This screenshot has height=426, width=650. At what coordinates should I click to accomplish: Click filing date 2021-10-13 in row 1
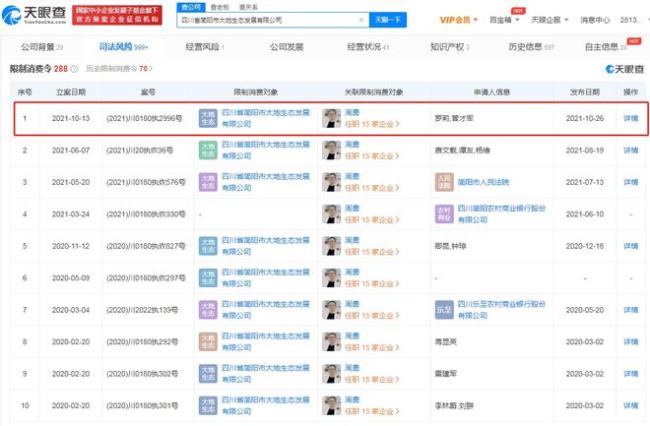(71, 119)
